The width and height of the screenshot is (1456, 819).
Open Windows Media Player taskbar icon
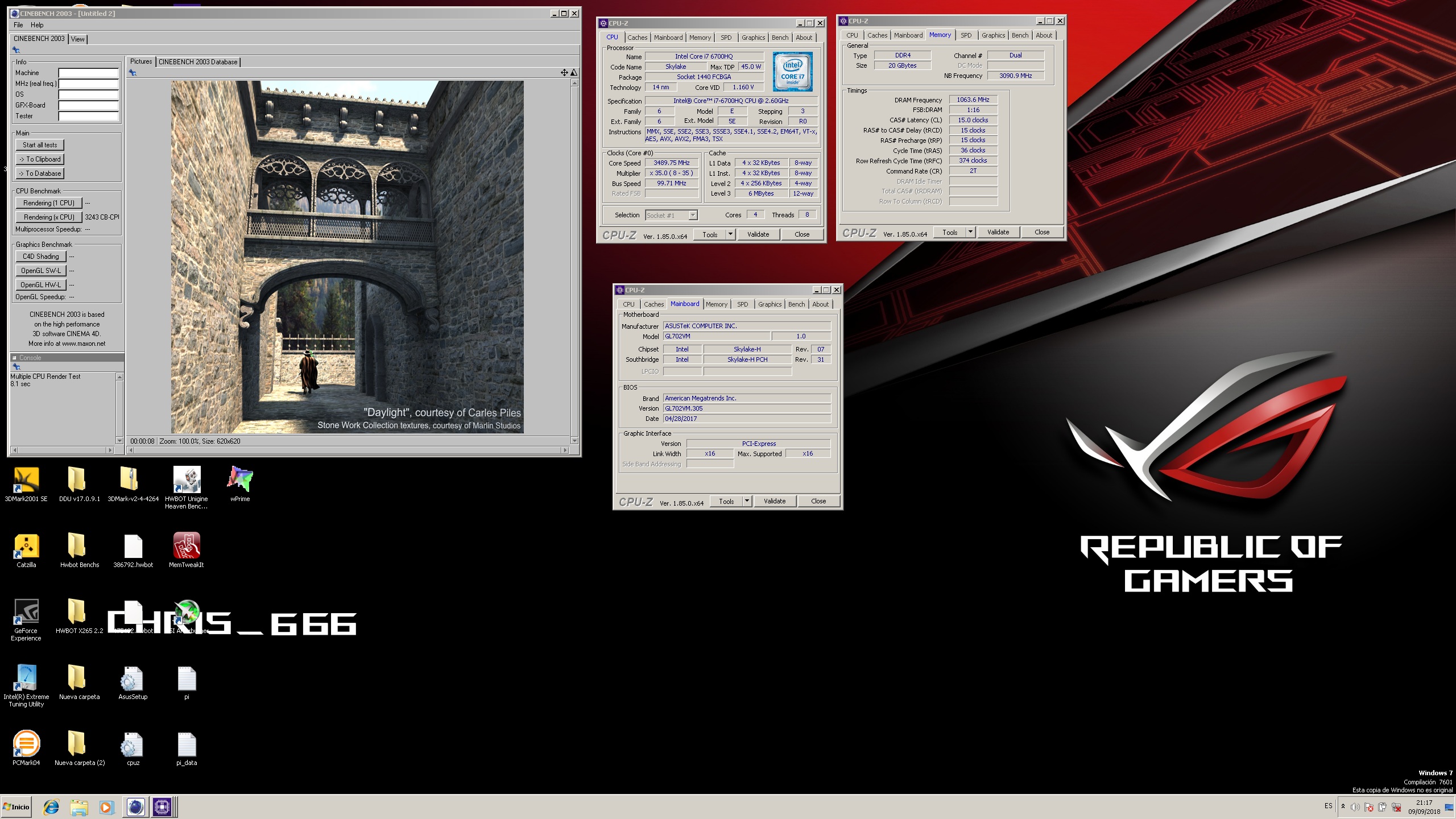tap(106, 807)
